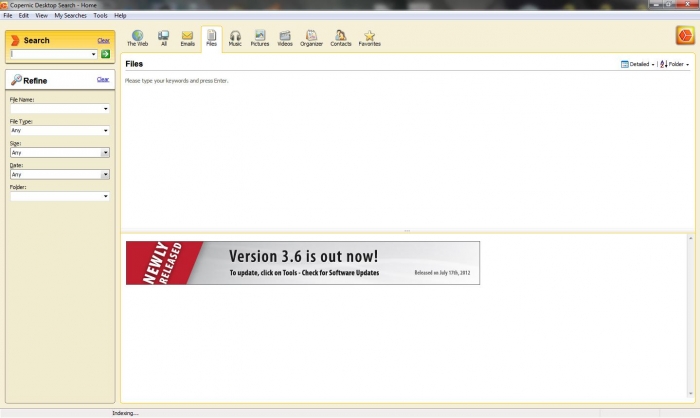This screenshot has width=700, height=418.
Task: Click Clear link in Refine panel
Action: pyautogui.click(x=103, y=79)
